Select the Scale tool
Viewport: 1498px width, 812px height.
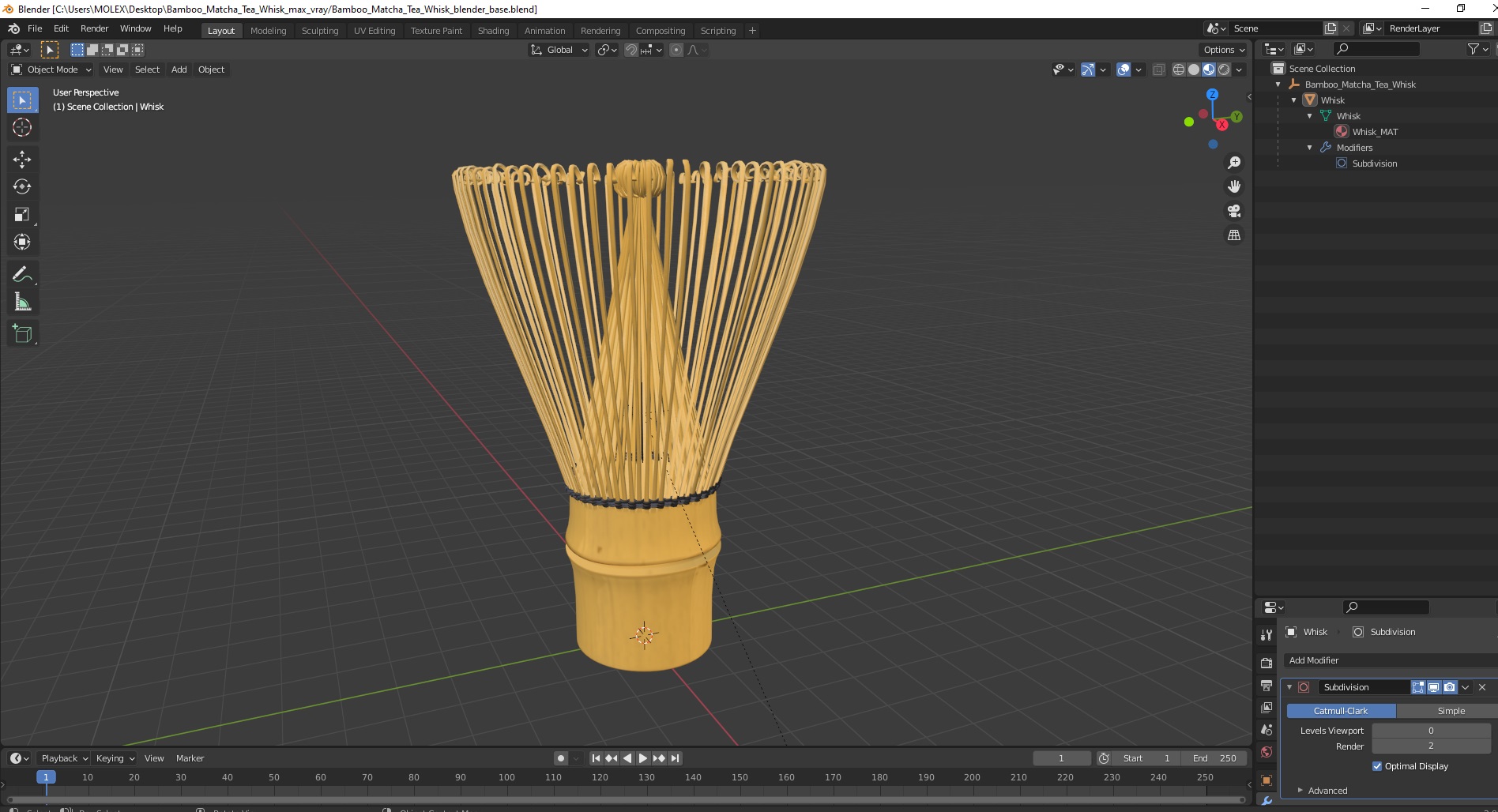[22, 215]
